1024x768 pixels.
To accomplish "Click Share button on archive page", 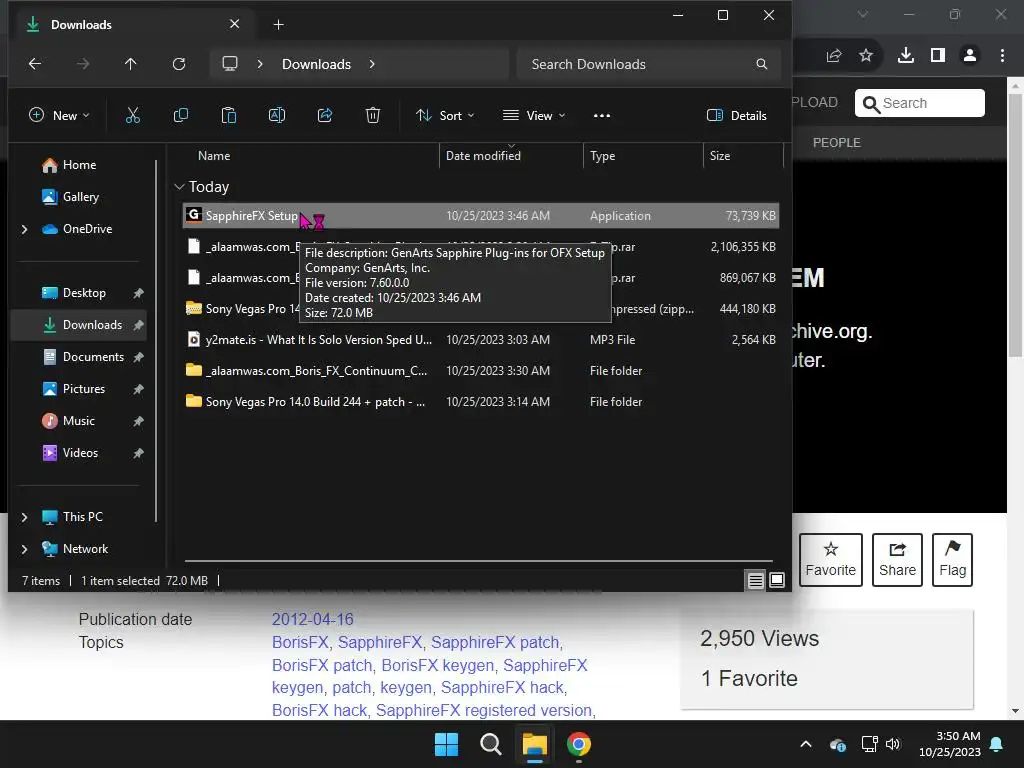I will [x=897, y=560].
